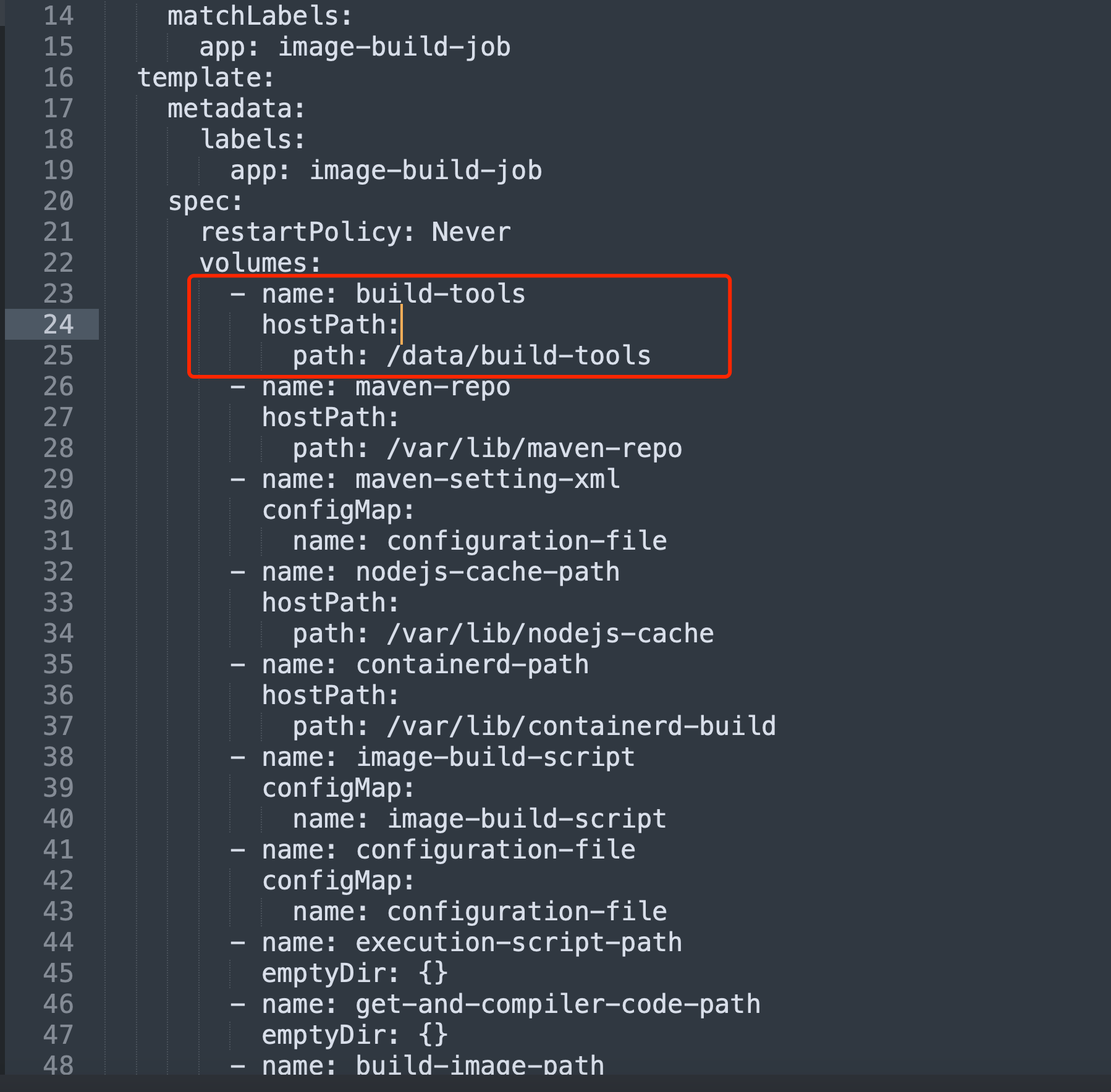Click name image-build-script on line 38
Viewport: 1111px width, 1092px height.
click(449, 757)
